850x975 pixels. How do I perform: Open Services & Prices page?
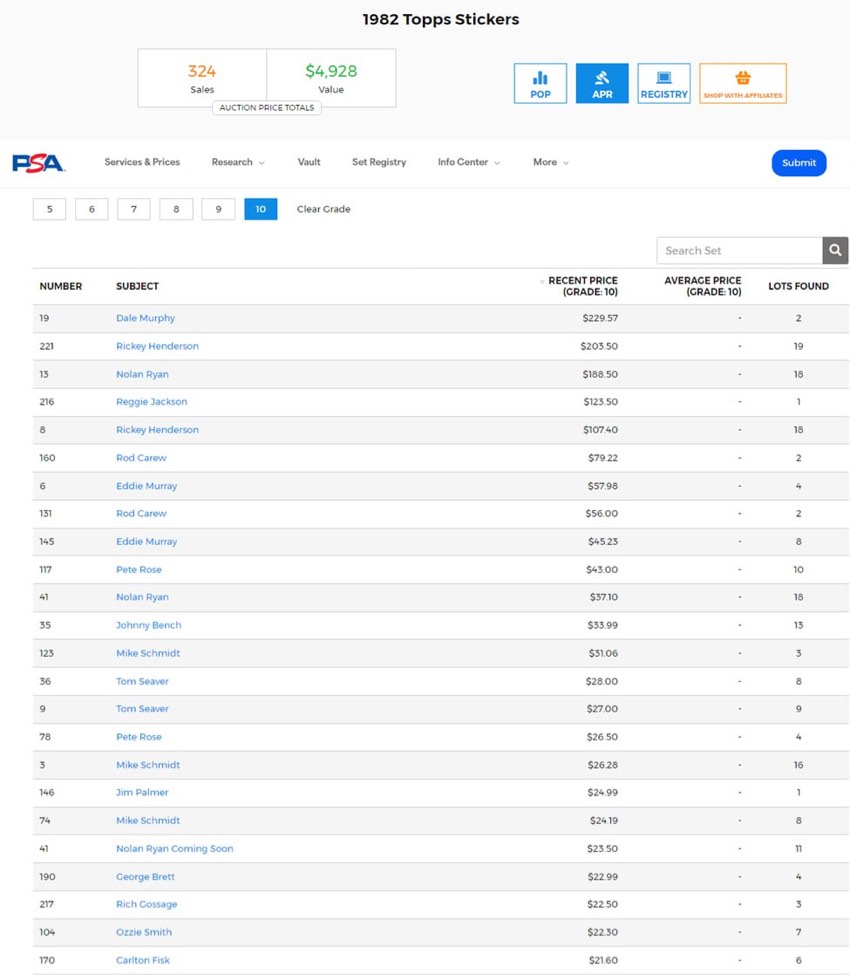(142, 162)
